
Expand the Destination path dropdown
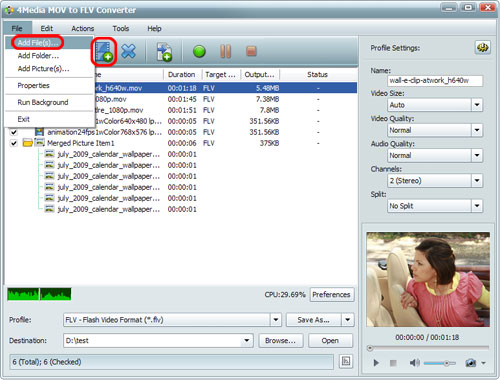coord(247,341)
